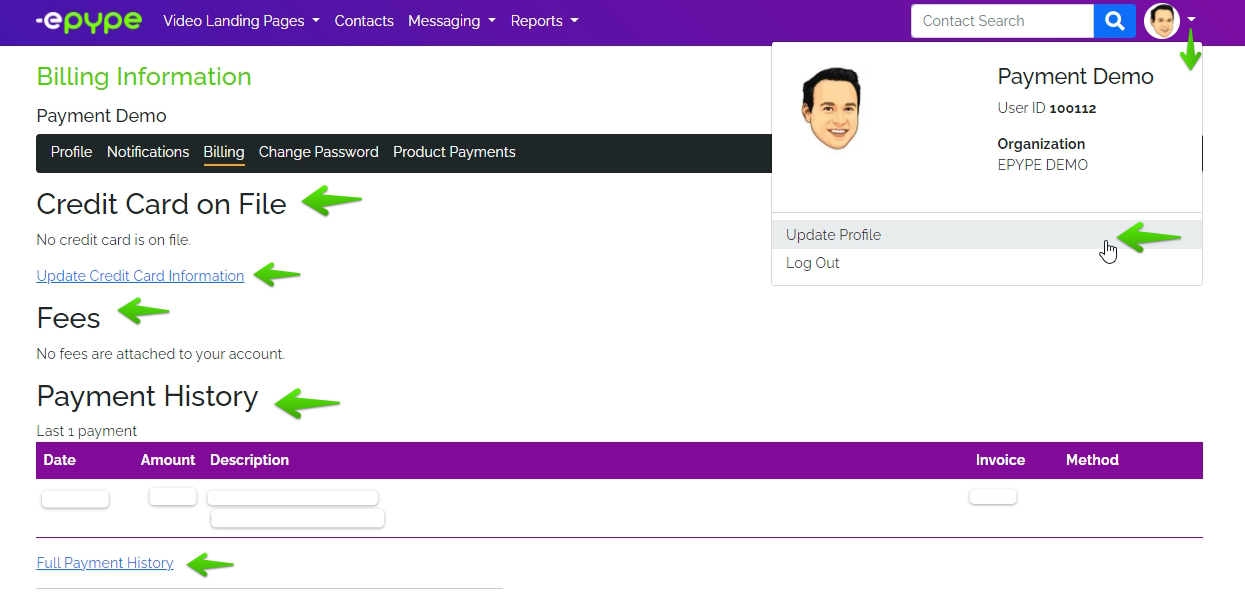Image resolution: width=1245 pixels, height=607 pixels.
Task: Click Update Credit Card Information link
Action: (x=140, y=276)
